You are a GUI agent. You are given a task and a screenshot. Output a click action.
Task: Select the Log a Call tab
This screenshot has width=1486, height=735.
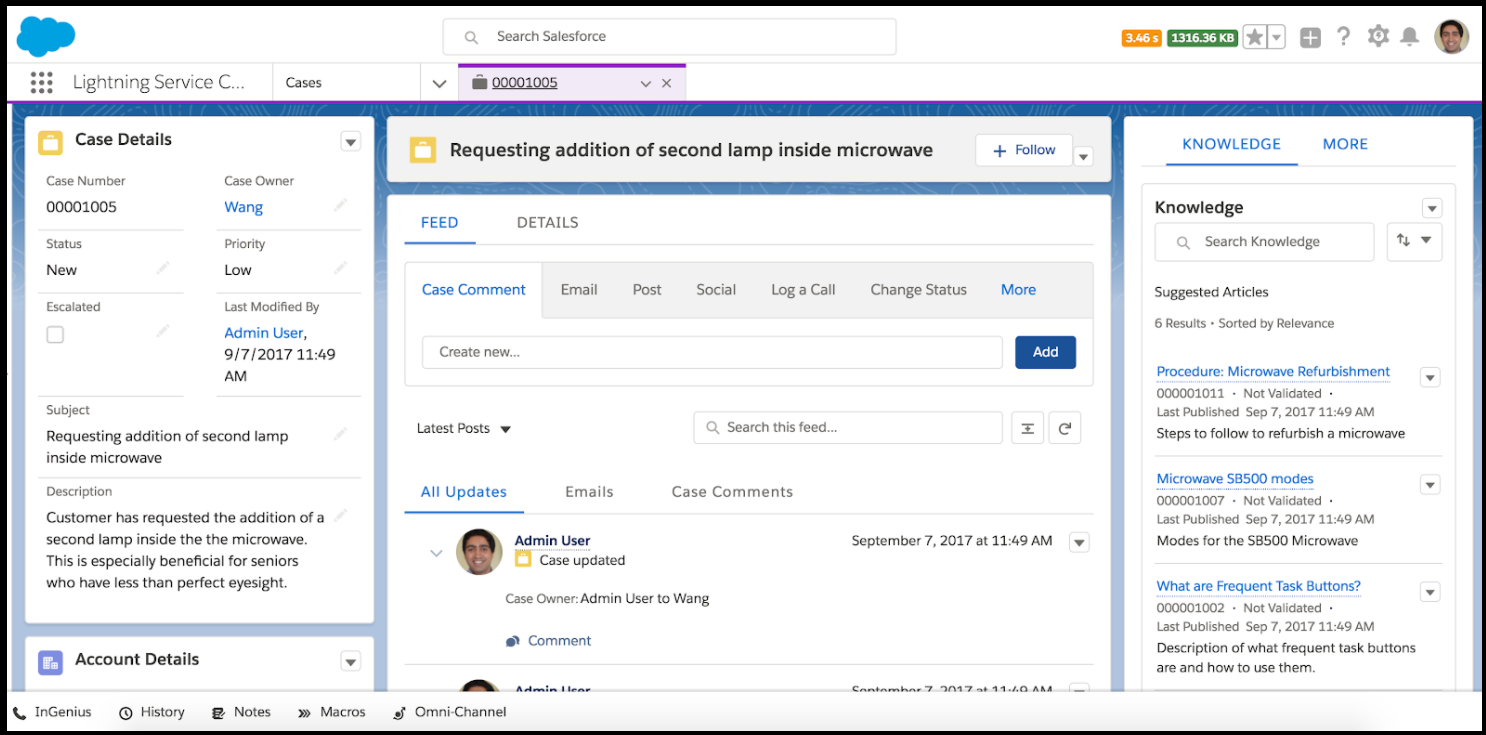(x=802, y=290)
